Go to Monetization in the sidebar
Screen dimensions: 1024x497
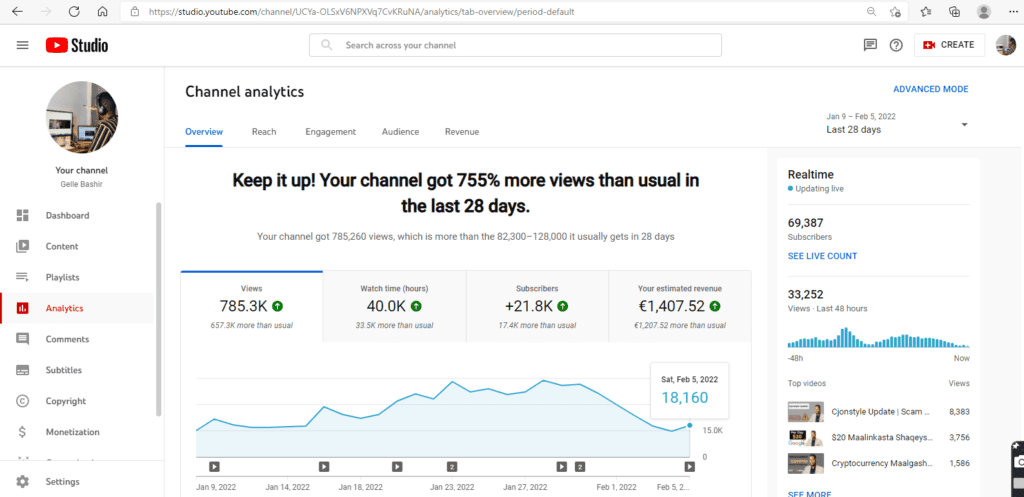click(72, 432)
